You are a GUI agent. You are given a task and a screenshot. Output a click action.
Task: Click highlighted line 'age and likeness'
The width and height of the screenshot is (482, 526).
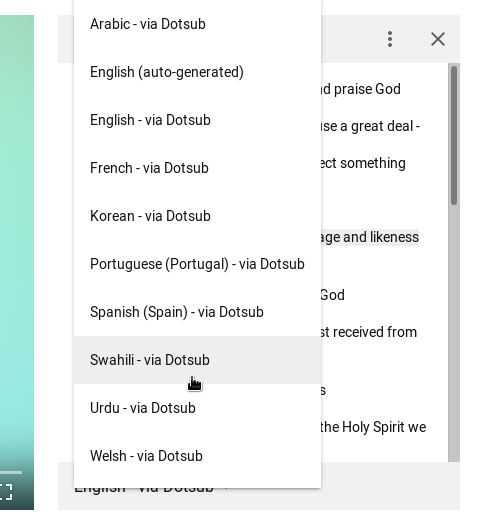coord(370,238)
